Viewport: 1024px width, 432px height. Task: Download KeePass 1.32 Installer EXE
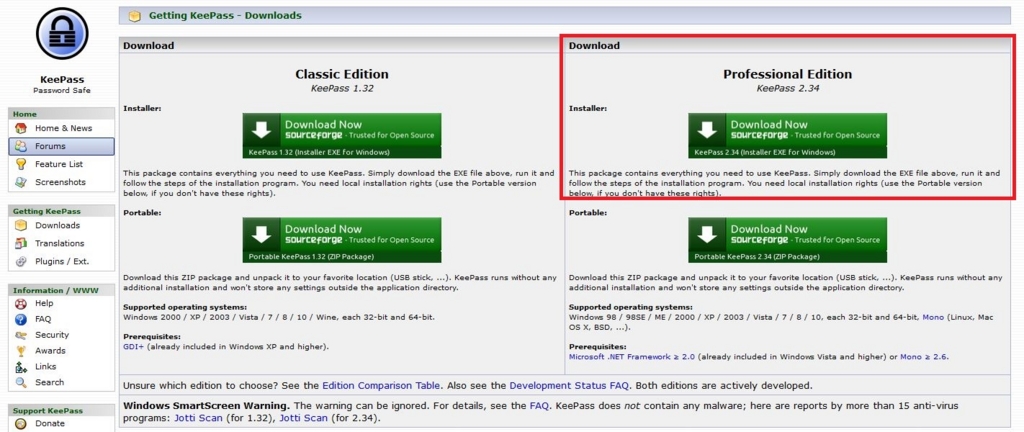(342, 136)
